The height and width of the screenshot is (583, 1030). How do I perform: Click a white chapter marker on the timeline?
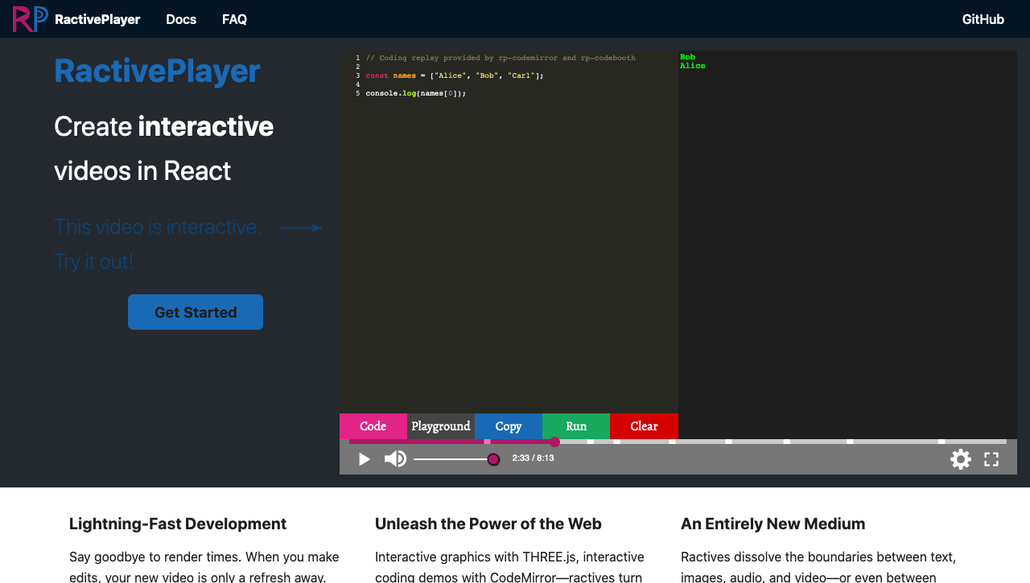tap(726, 441)
